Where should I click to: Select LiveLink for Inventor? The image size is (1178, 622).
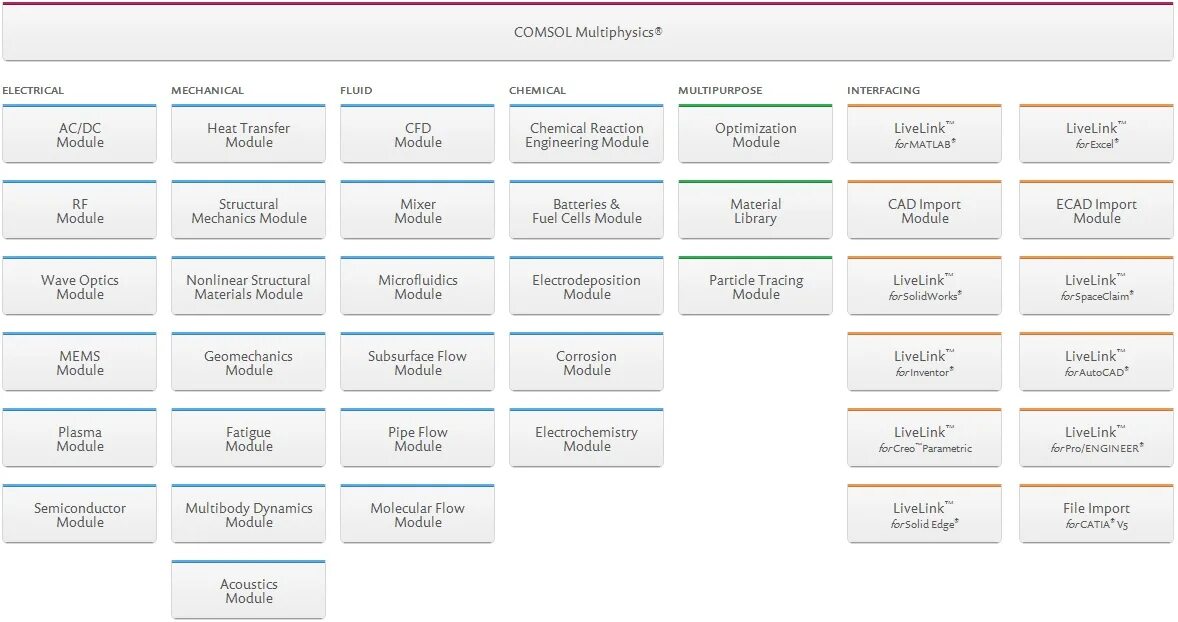[925, 361]
